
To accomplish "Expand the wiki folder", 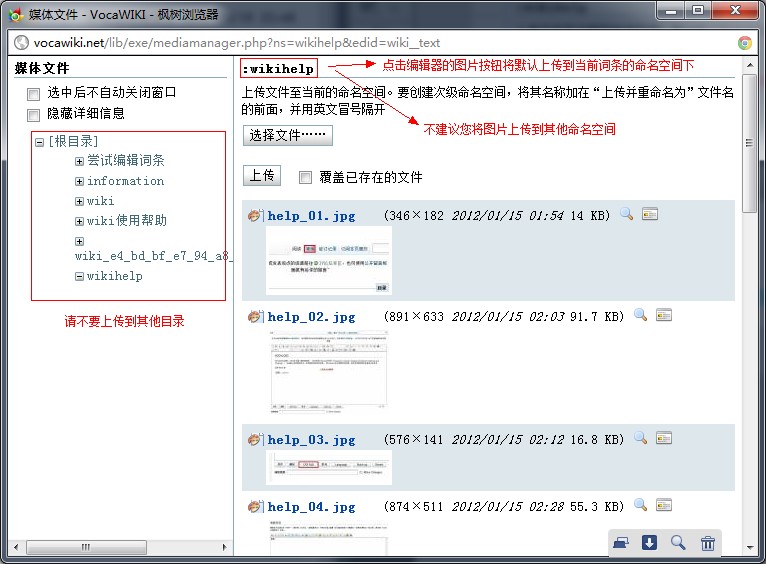I will click(79, 201).
